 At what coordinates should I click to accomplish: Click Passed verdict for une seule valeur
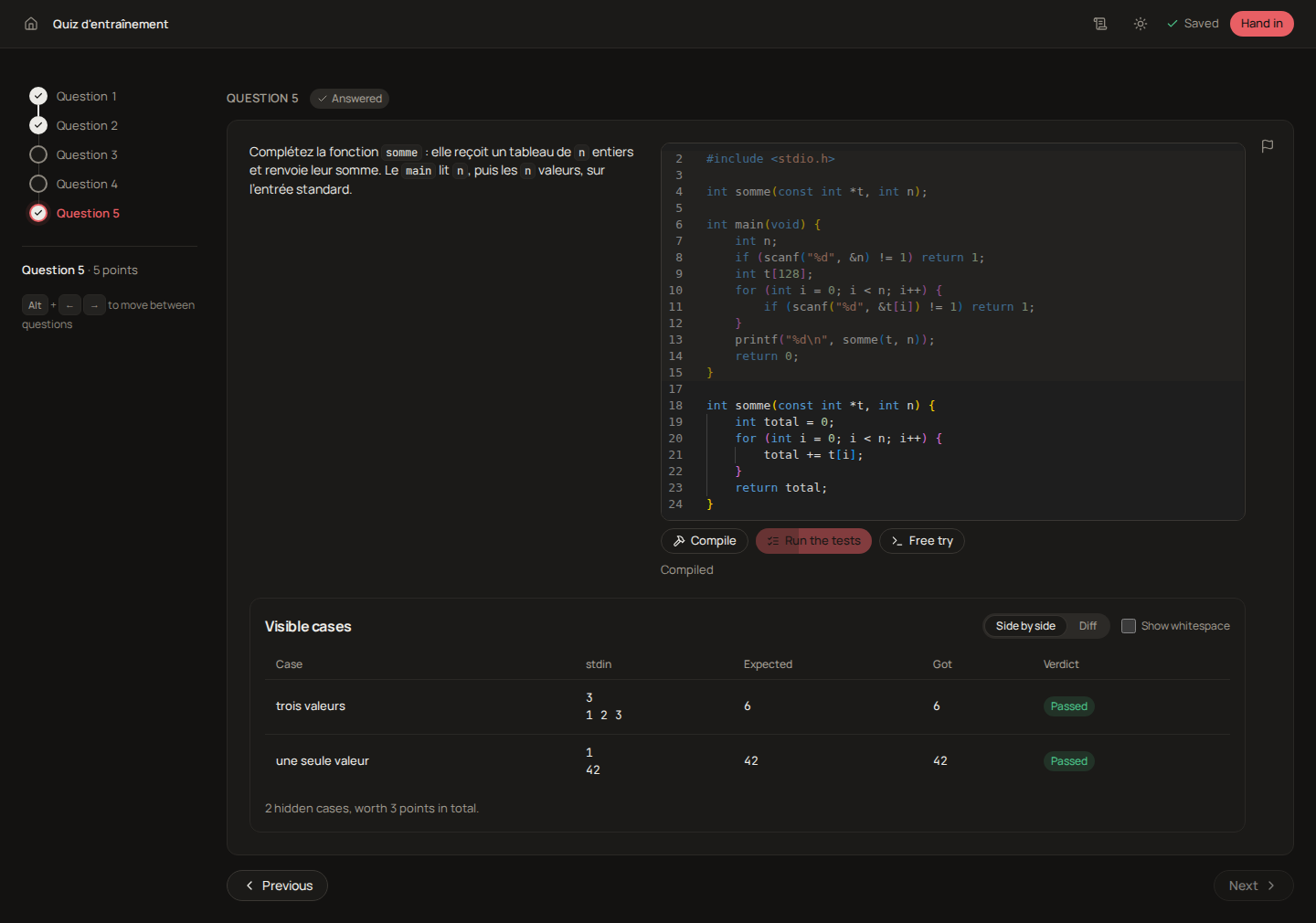[x=1068, y=761]
